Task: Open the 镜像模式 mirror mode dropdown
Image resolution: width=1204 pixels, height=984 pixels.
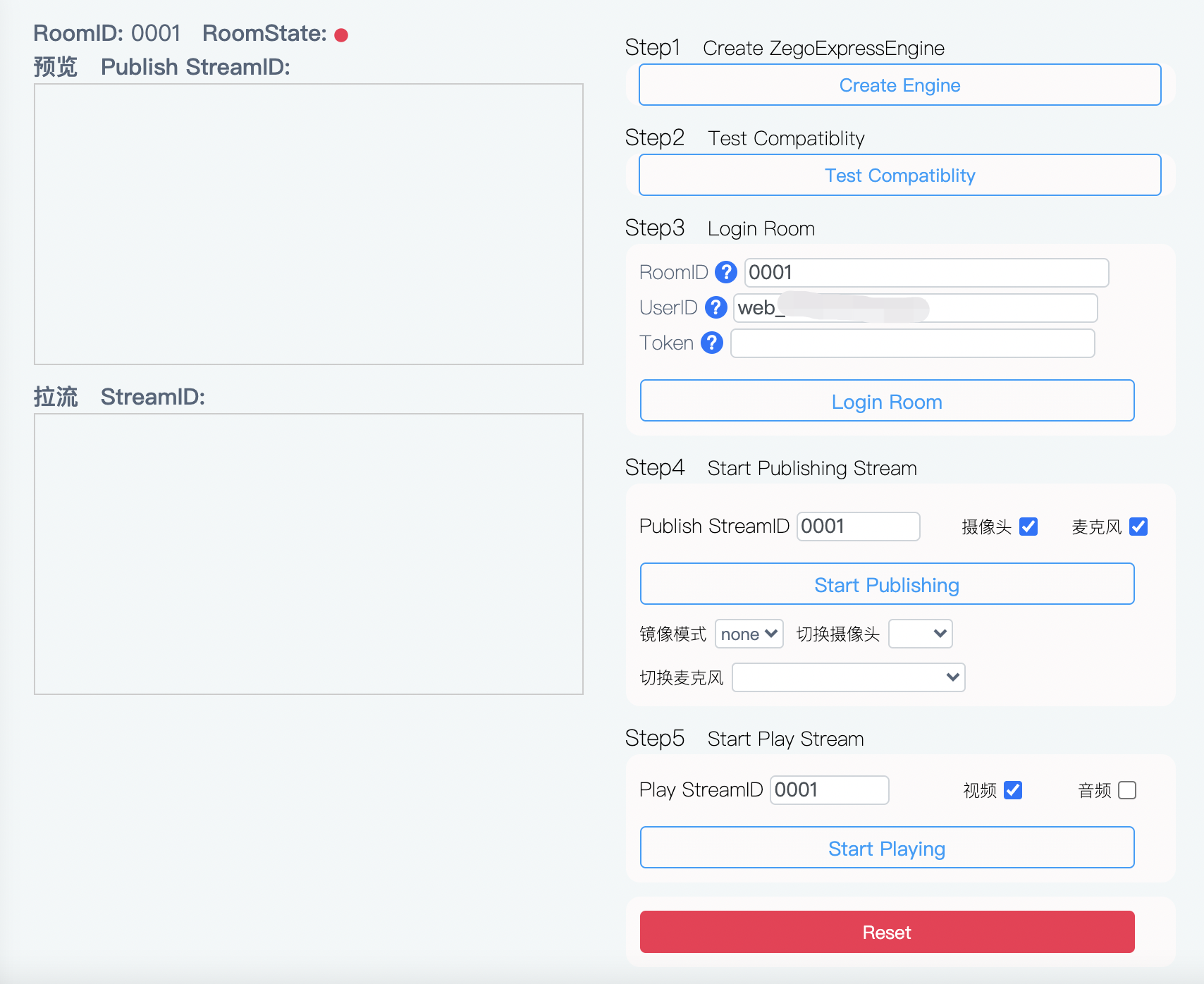Action: (x=749, y=634)
